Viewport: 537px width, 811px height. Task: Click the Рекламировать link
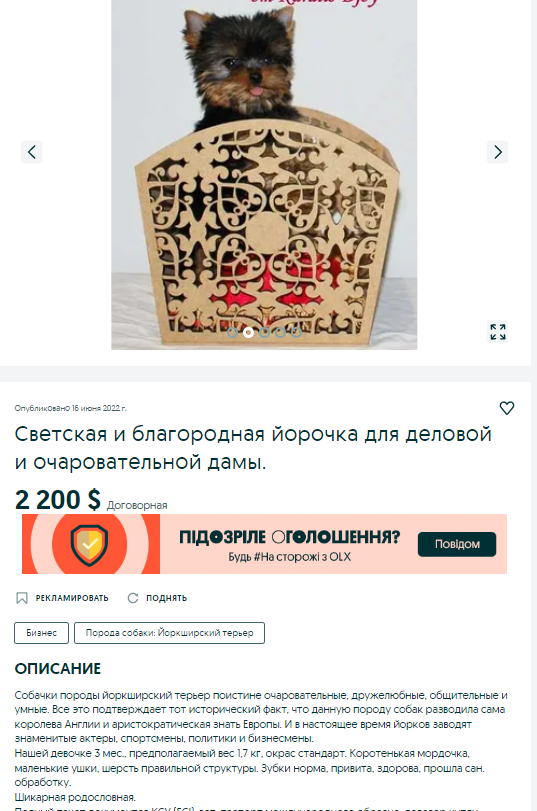72,598
